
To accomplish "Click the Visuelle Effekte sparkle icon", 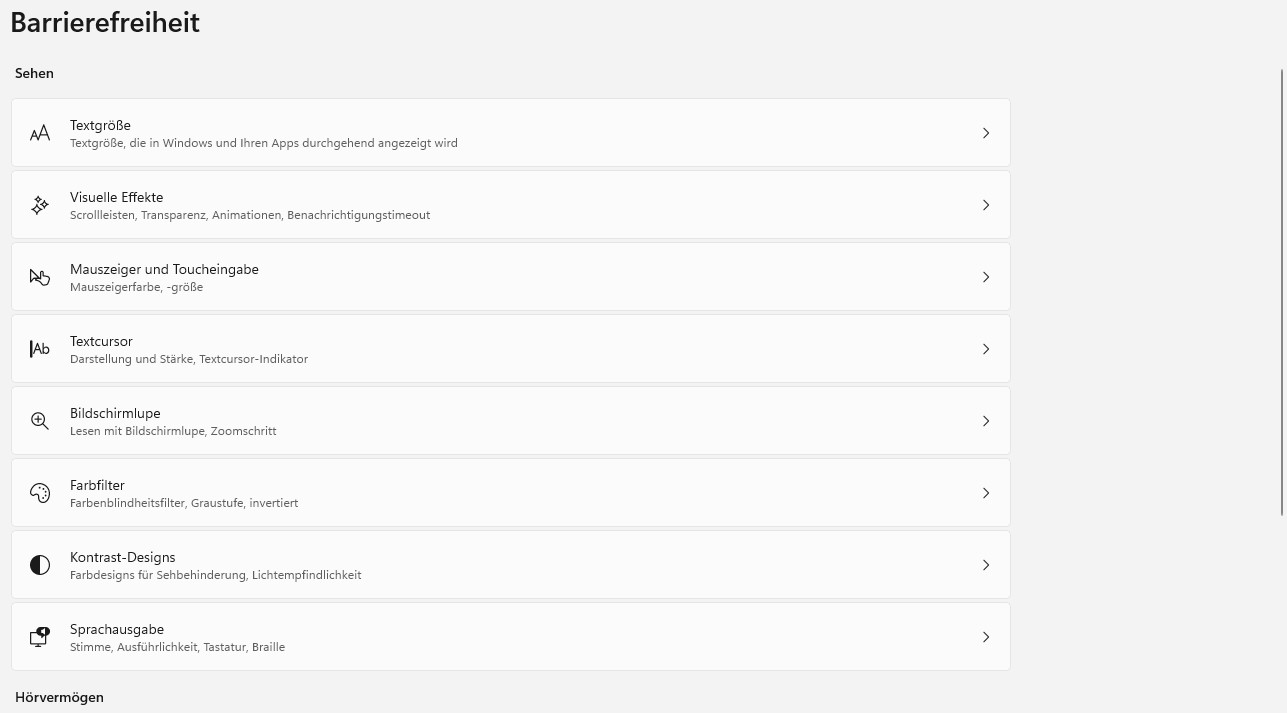I will coord(40,205).
